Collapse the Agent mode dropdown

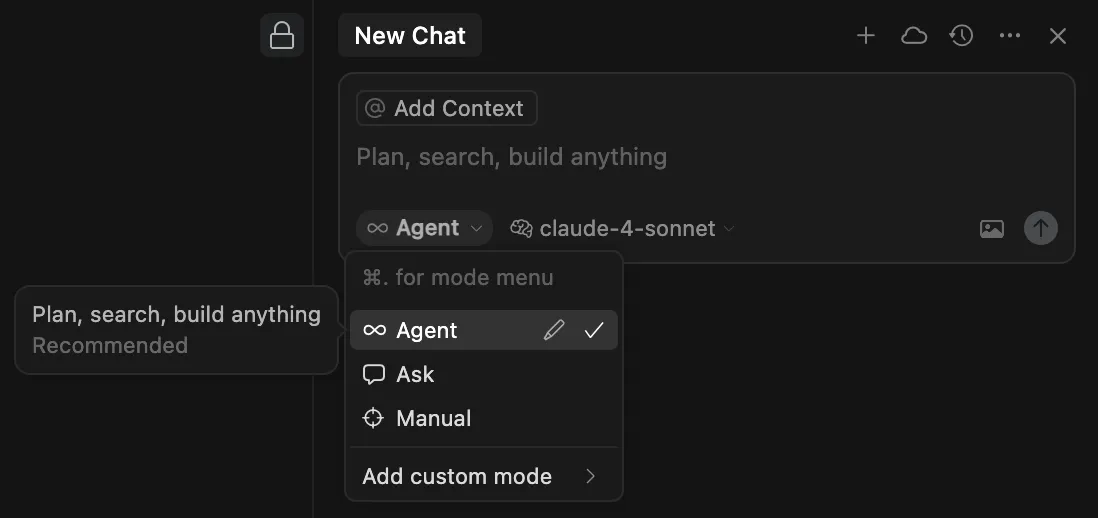click(x=424, y=228)
